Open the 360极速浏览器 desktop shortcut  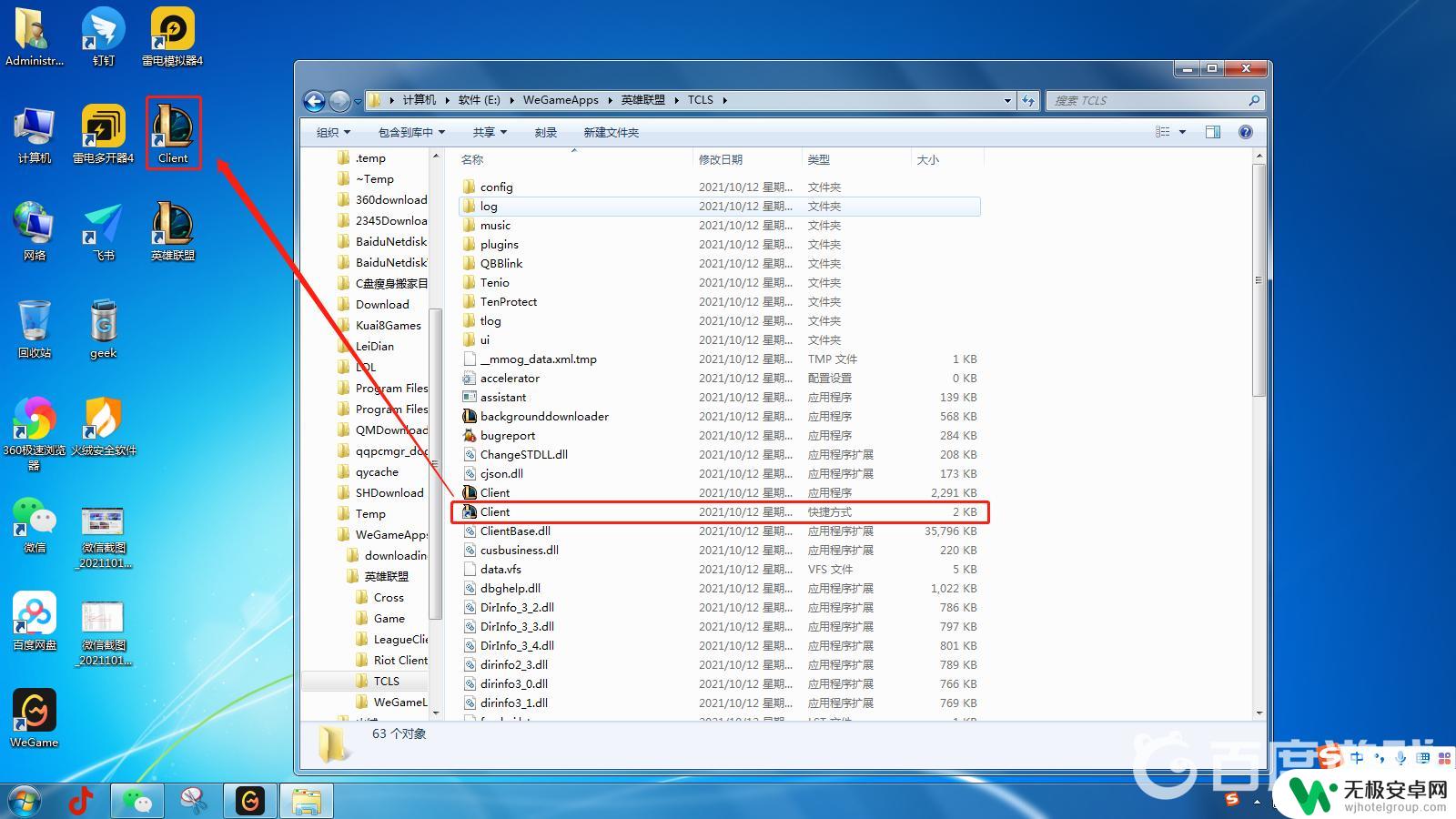[35, 433]
